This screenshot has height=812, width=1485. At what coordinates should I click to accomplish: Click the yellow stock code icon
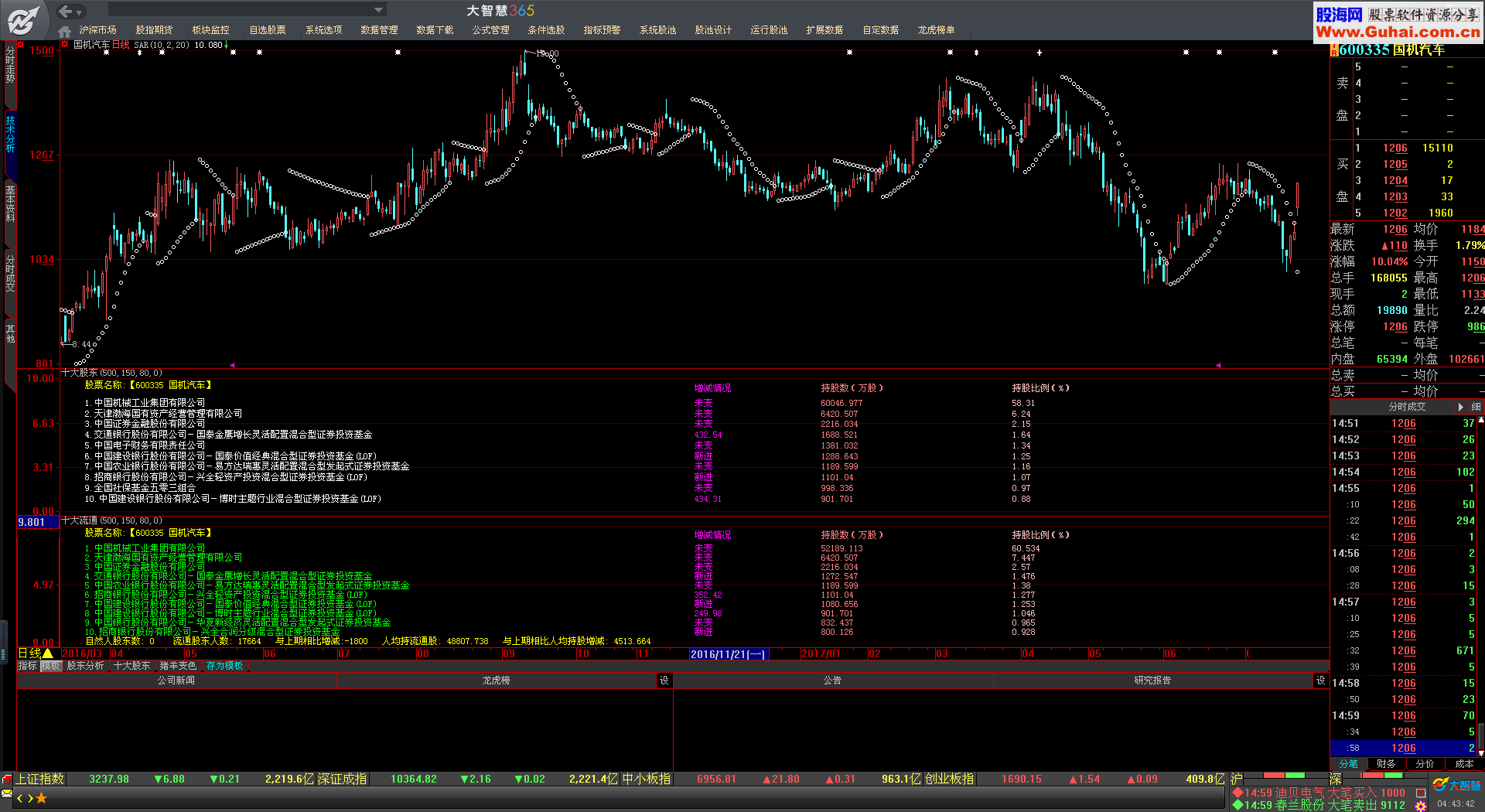[1334, 50]
